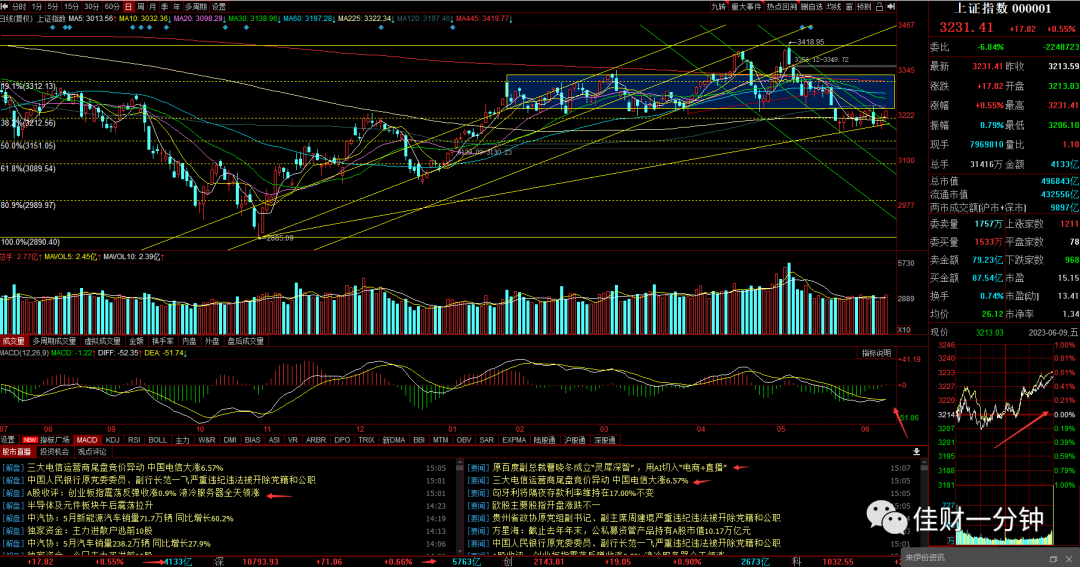This screenshot has height=567, width=1080.
Task: Switch to 季 quarterly period
Action: point(164,6)
